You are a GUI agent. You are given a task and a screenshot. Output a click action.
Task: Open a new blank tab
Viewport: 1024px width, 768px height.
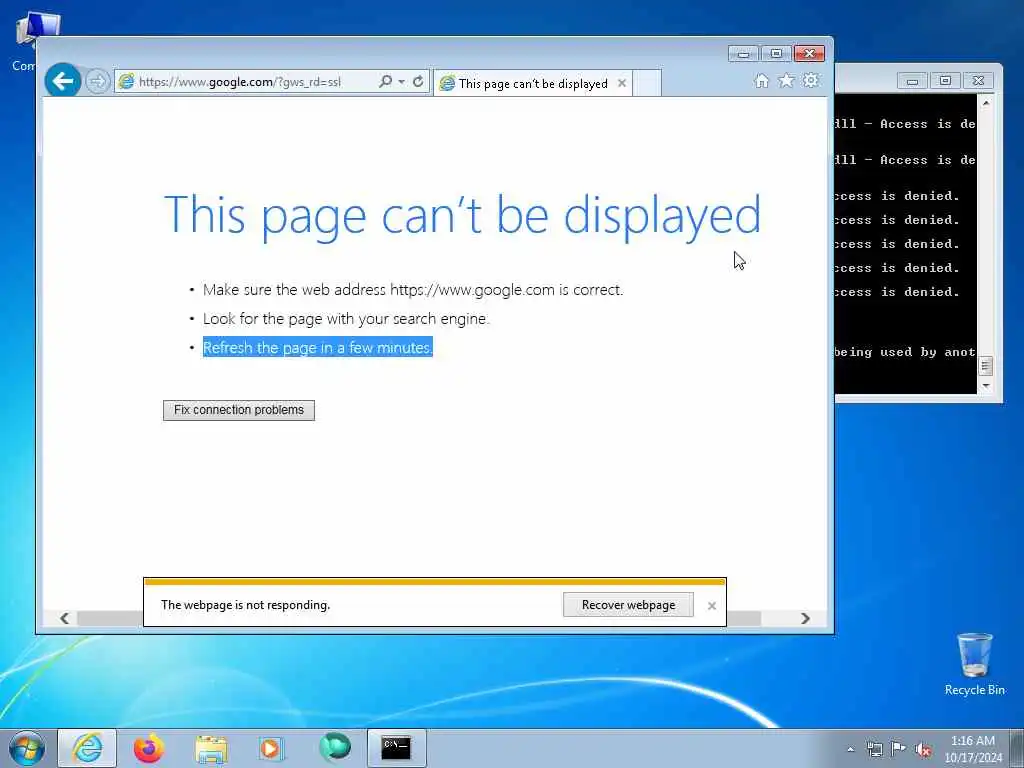coord(647,84)
